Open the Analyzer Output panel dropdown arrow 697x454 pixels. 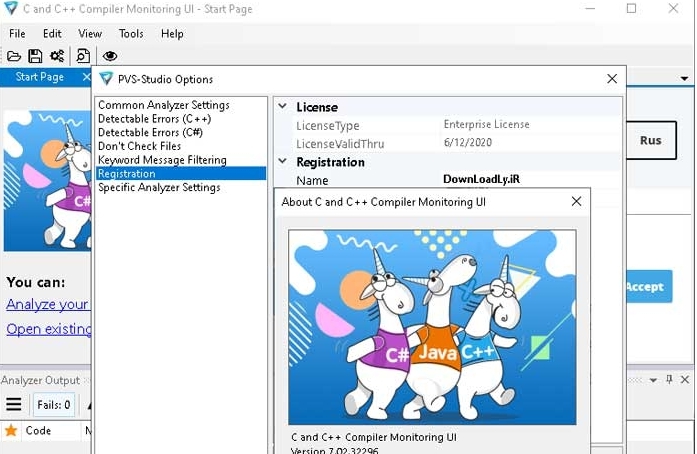653,380
